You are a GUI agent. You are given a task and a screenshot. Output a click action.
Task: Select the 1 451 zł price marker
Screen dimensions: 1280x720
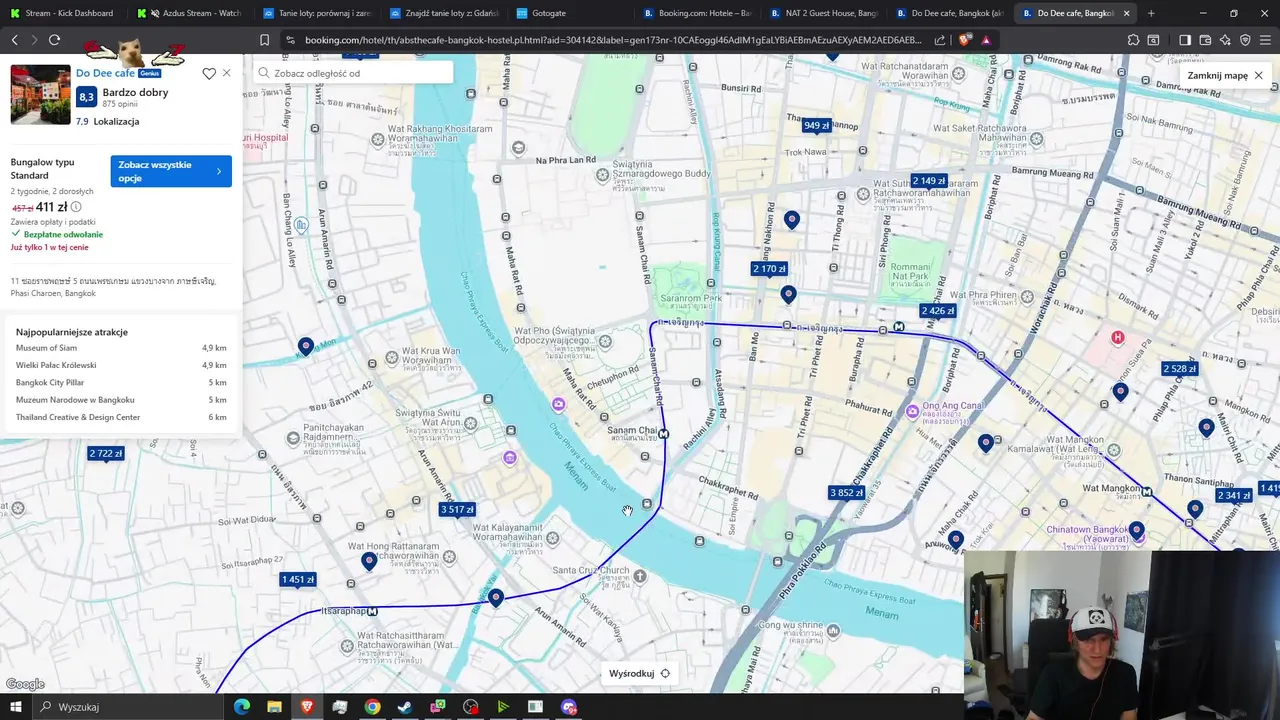298,580
